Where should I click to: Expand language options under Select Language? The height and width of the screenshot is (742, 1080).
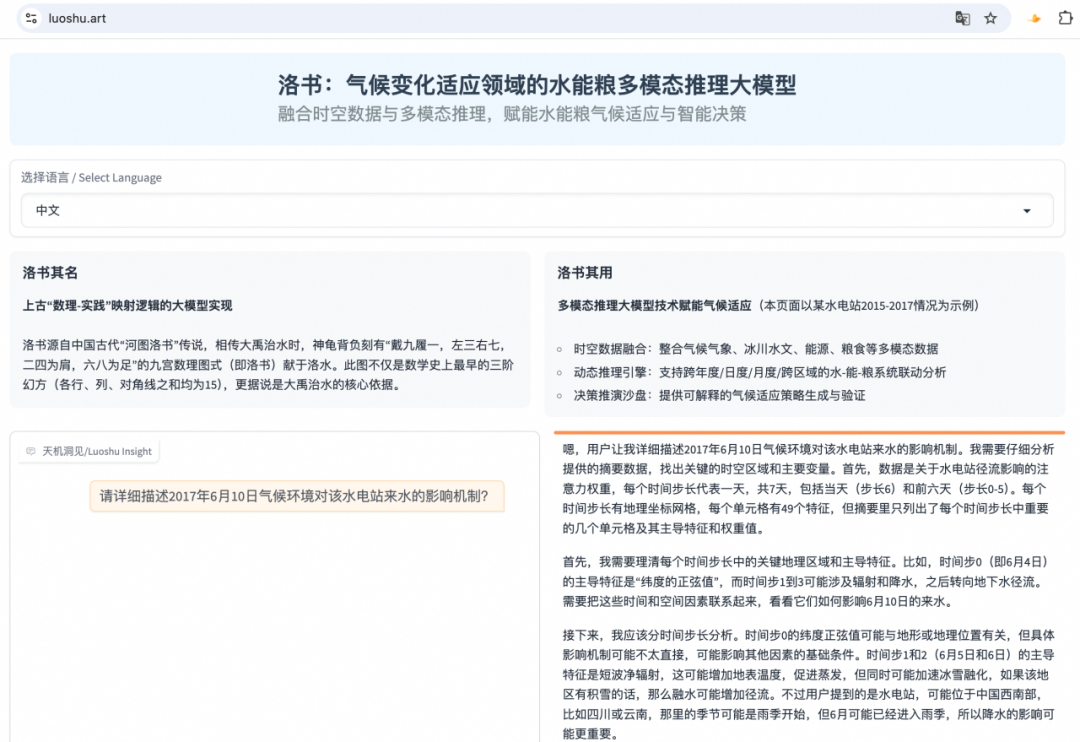point(540,210)
